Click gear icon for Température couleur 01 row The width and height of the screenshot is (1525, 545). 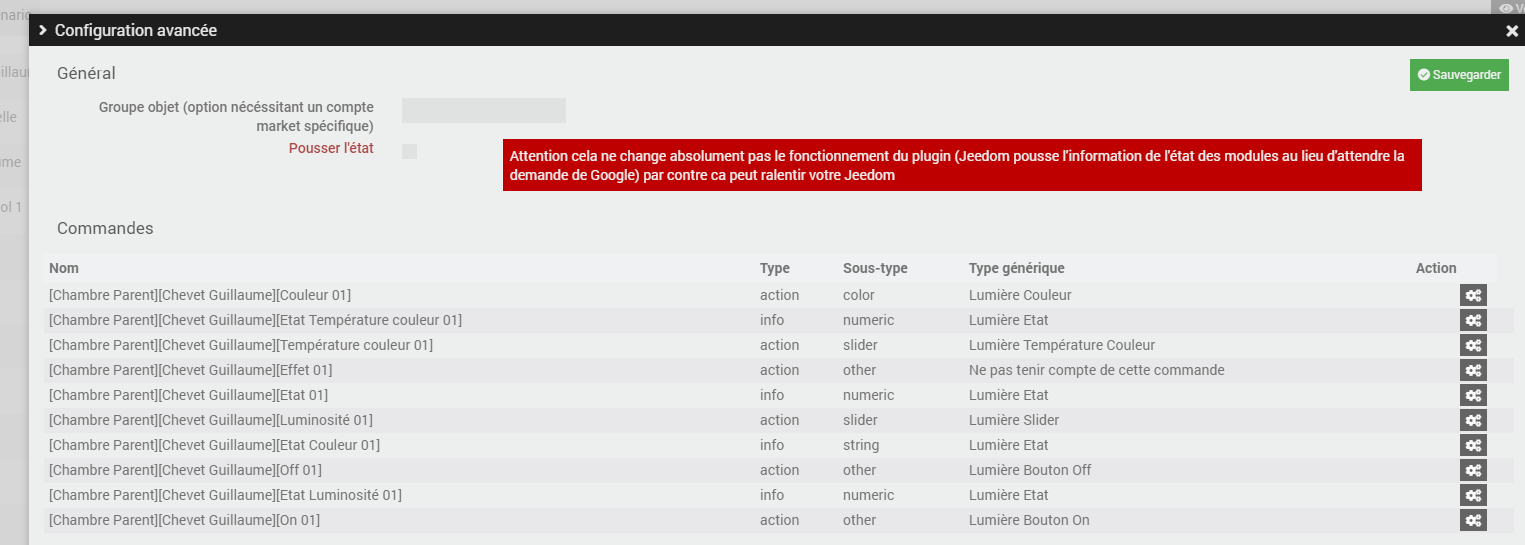(x=1473, y=345)
